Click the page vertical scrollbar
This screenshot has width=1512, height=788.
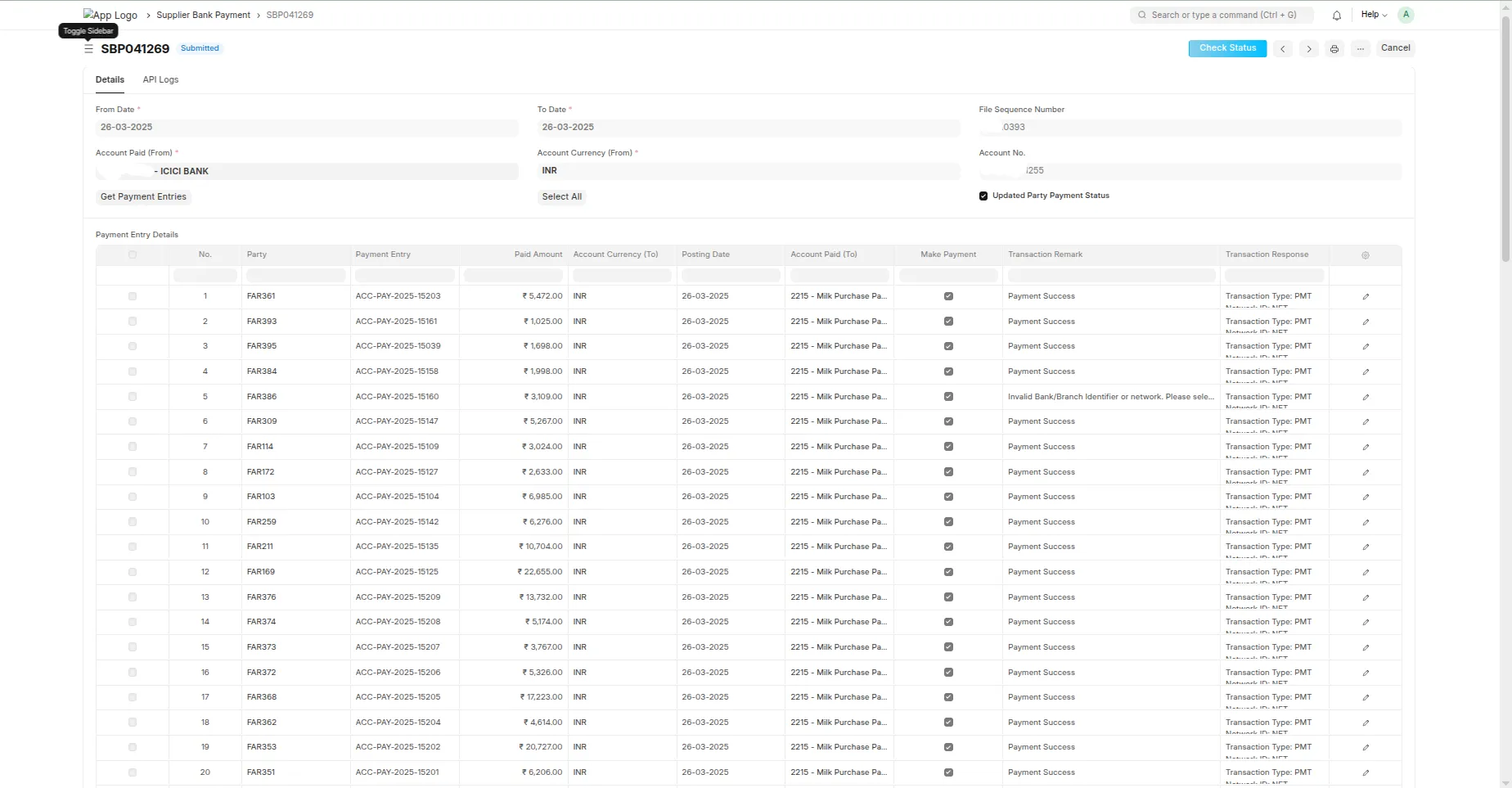click(x=1506, y=139)
